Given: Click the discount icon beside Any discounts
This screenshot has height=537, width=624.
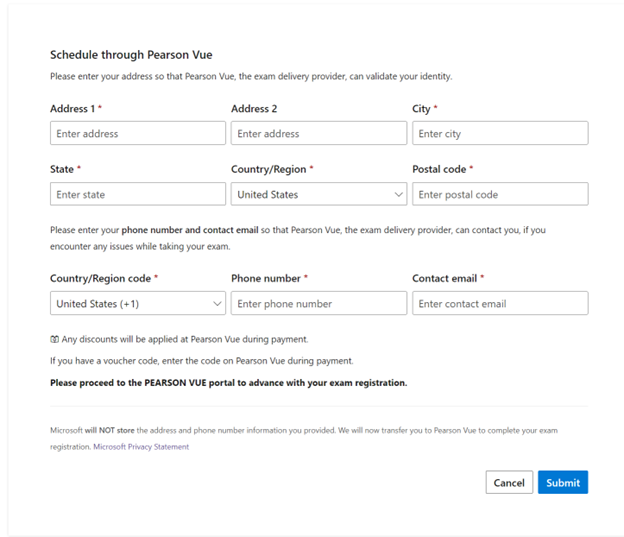Looking at the screenshot, I should point(54,339).
